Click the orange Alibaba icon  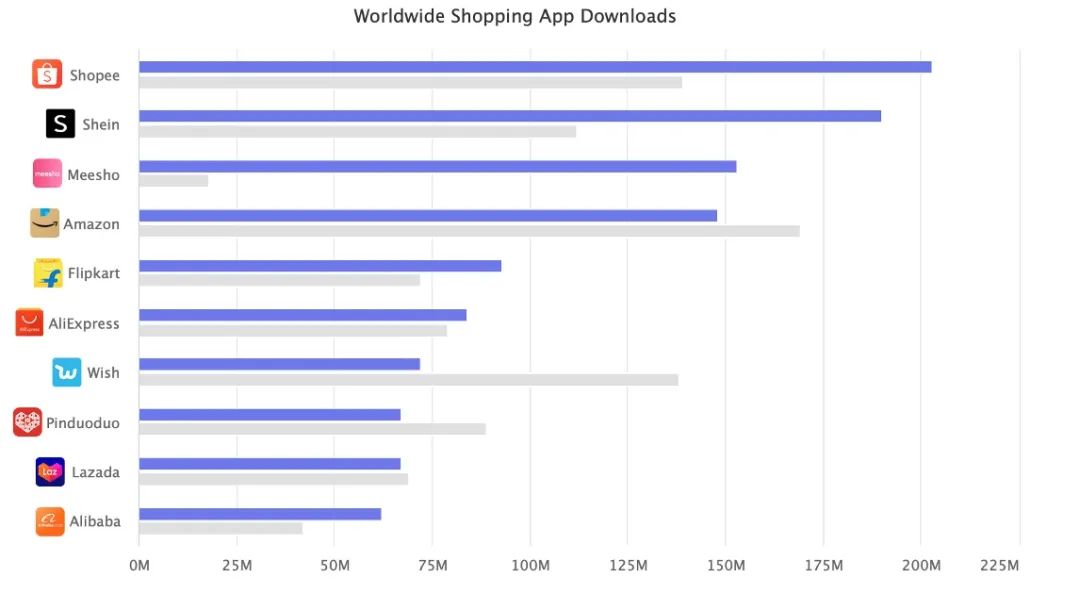coord(50,521)
